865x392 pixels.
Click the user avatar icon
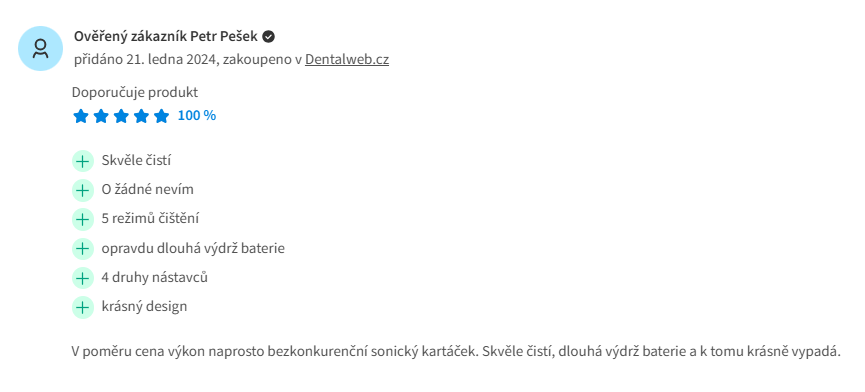[x=40, y=49]
